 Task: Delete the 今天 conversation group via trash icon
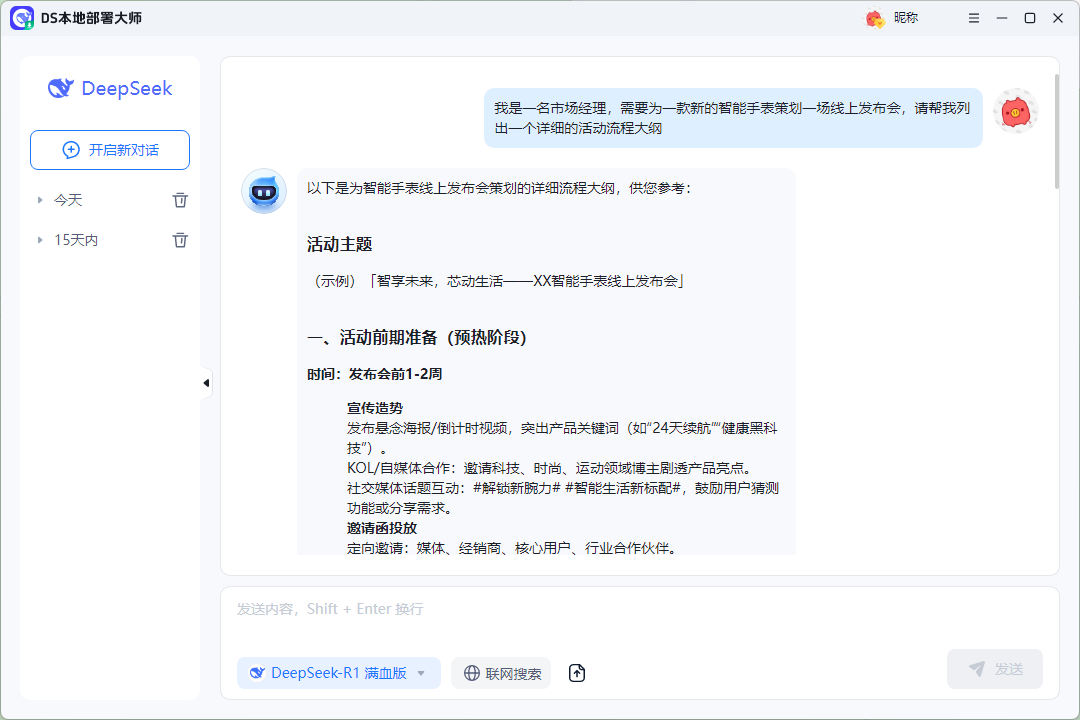point(180,199)
